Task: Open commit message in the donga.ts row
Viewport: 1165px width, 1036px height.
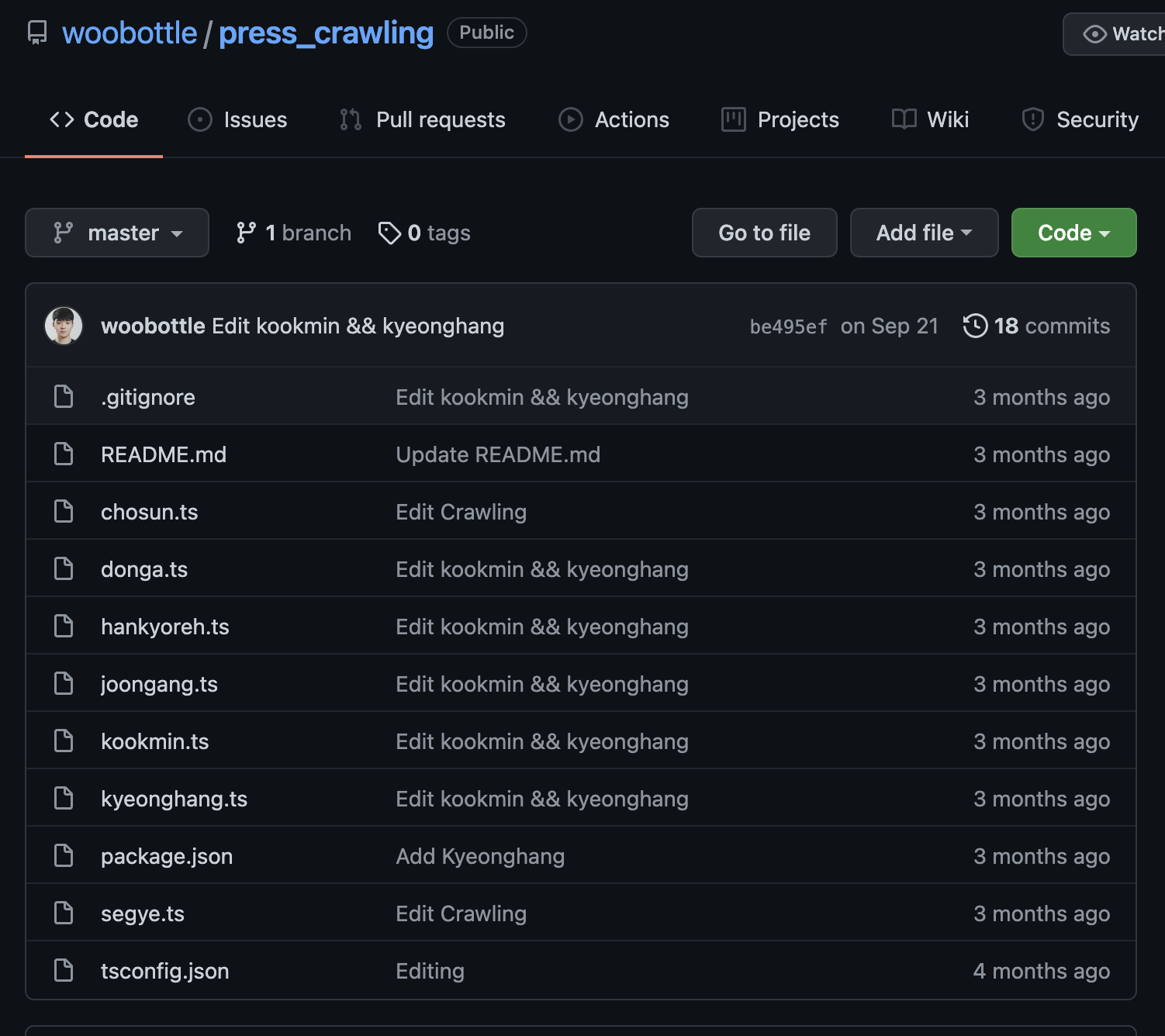Action: tap(542, 569)
